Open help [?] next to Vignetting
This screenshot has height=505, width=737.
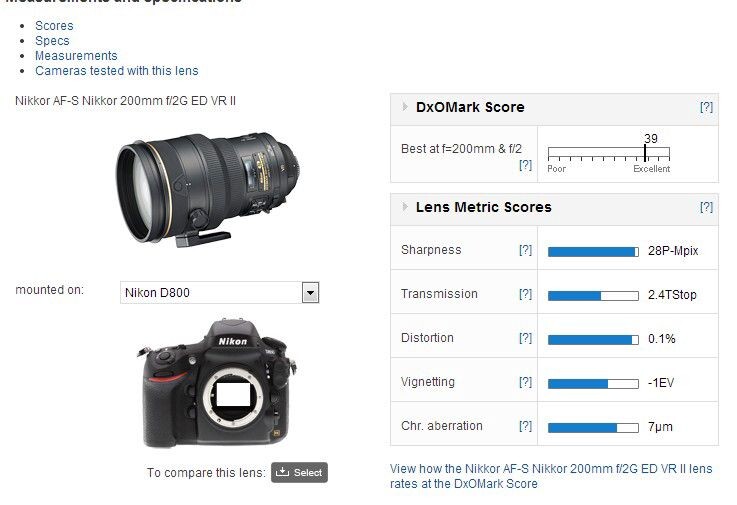tap(525, 382)
